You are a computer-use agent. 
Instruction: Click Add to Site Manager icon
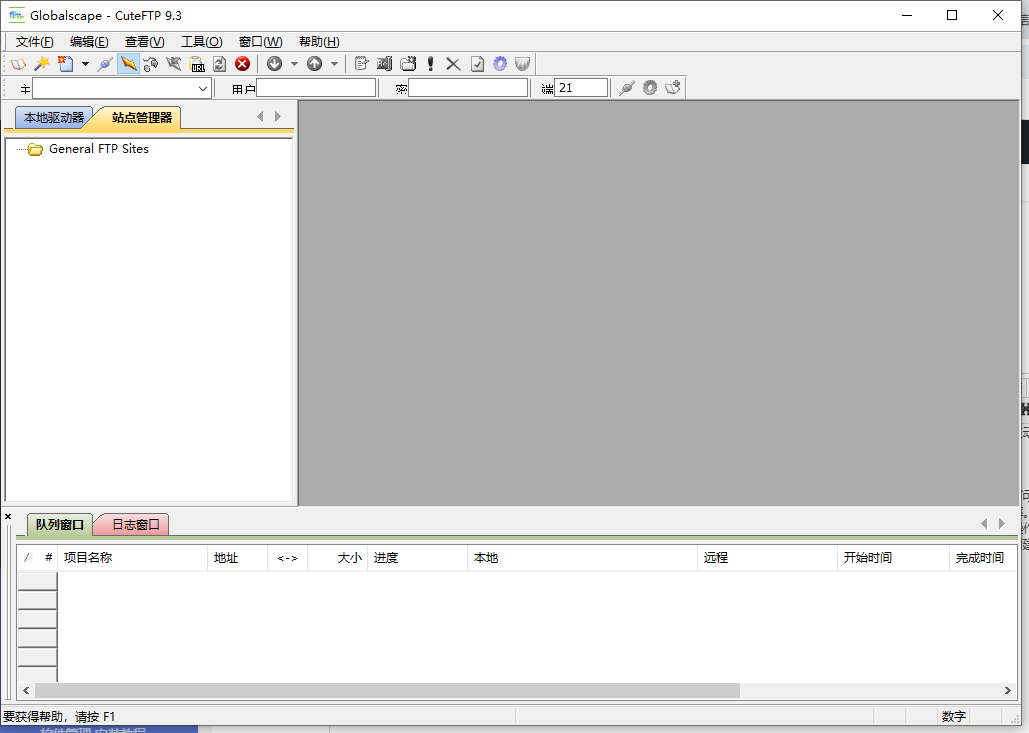click(673, 88)
